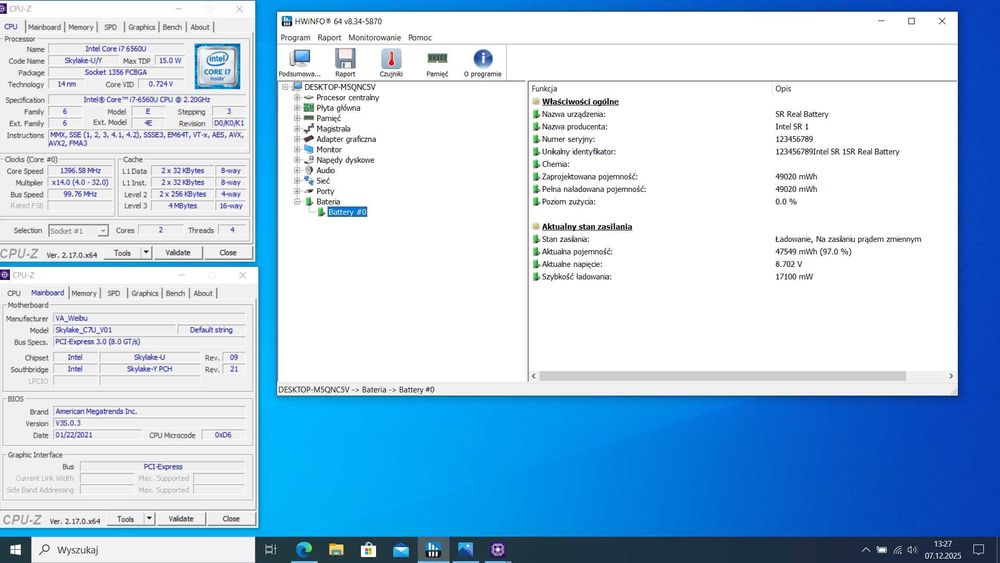
Task: Open the network Wi-Fi tray icon
Action: pos(897,550)
